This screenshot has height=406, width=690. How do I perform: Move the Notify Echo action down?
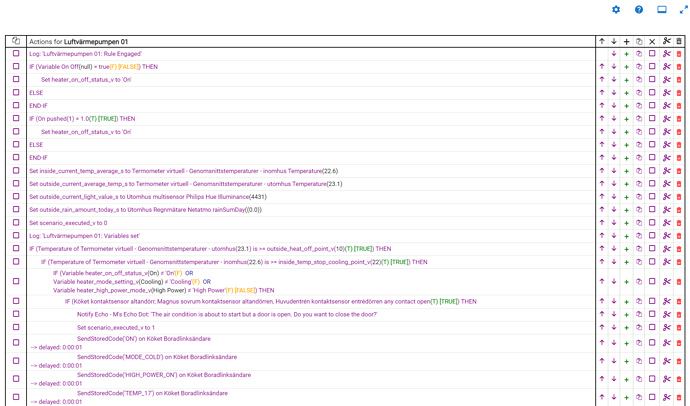[614, 315]
